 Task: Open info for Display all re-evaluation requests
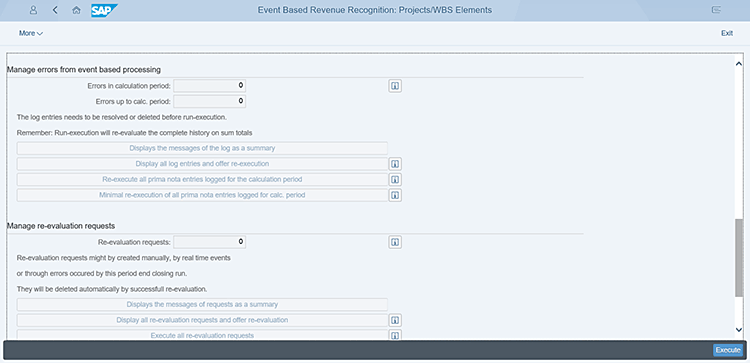click(x=395, y=320)
